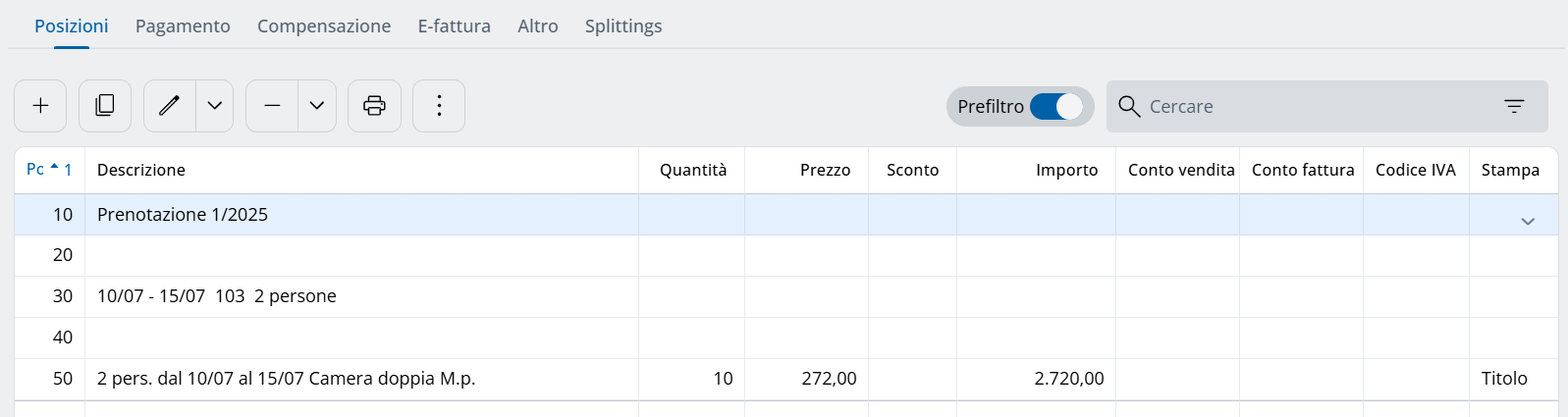Viewport: 1568px width, 417px height.
Task: Switch to the Pagamento tab
Action: click(183, 26)
